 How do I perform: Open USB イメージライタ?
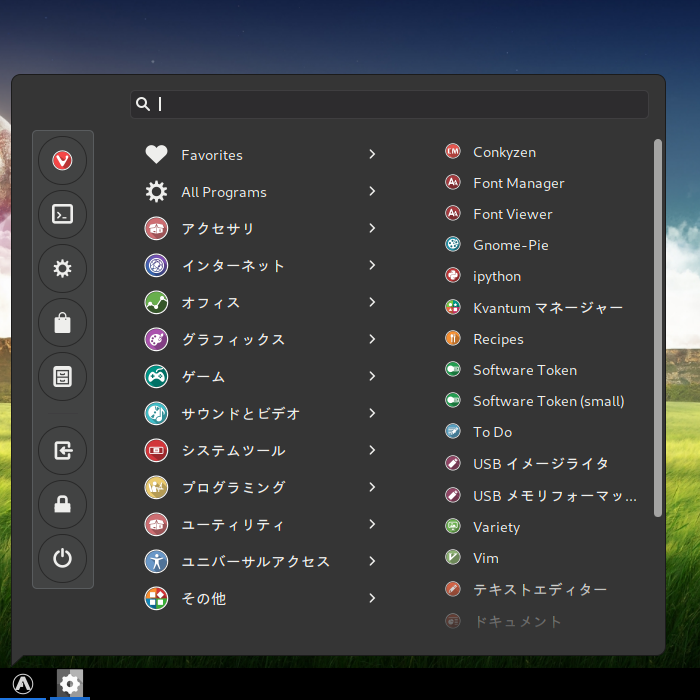click(x=541, y=464)
